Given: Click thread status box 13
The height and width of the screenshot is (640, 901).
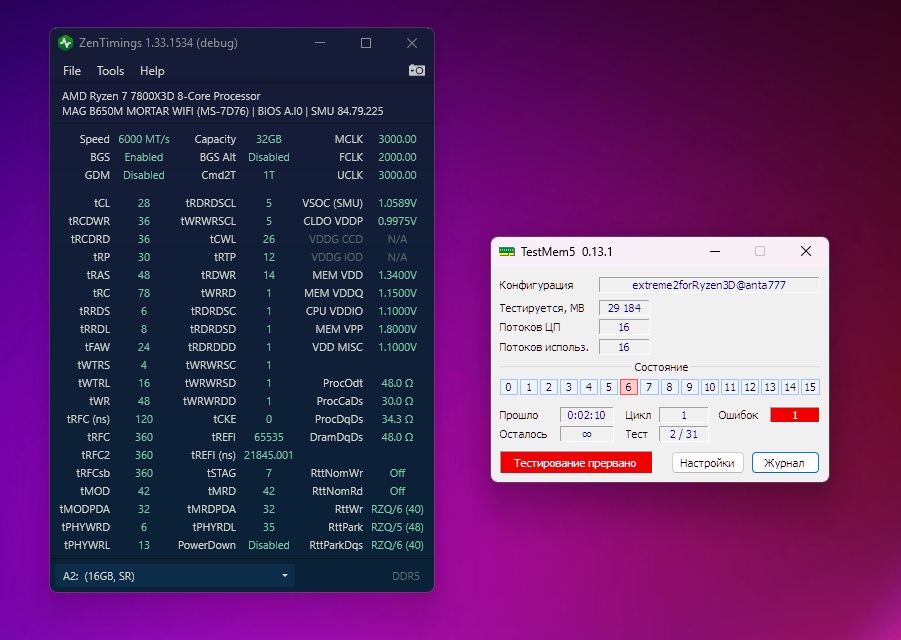Looking at the screenshot, I should 770,387.
